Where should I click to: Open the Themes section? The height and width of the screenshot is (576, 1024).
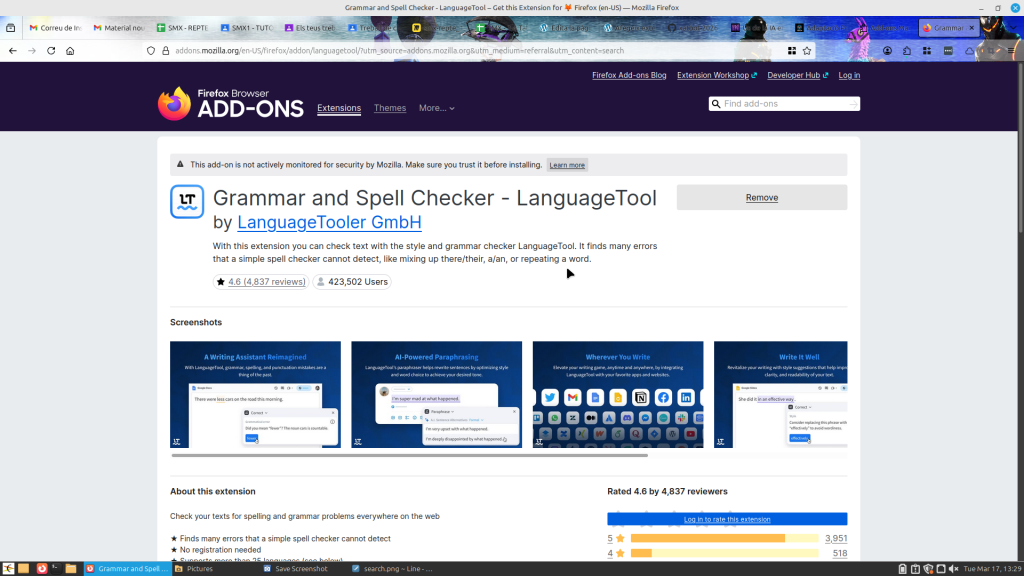tap(390, 108)
